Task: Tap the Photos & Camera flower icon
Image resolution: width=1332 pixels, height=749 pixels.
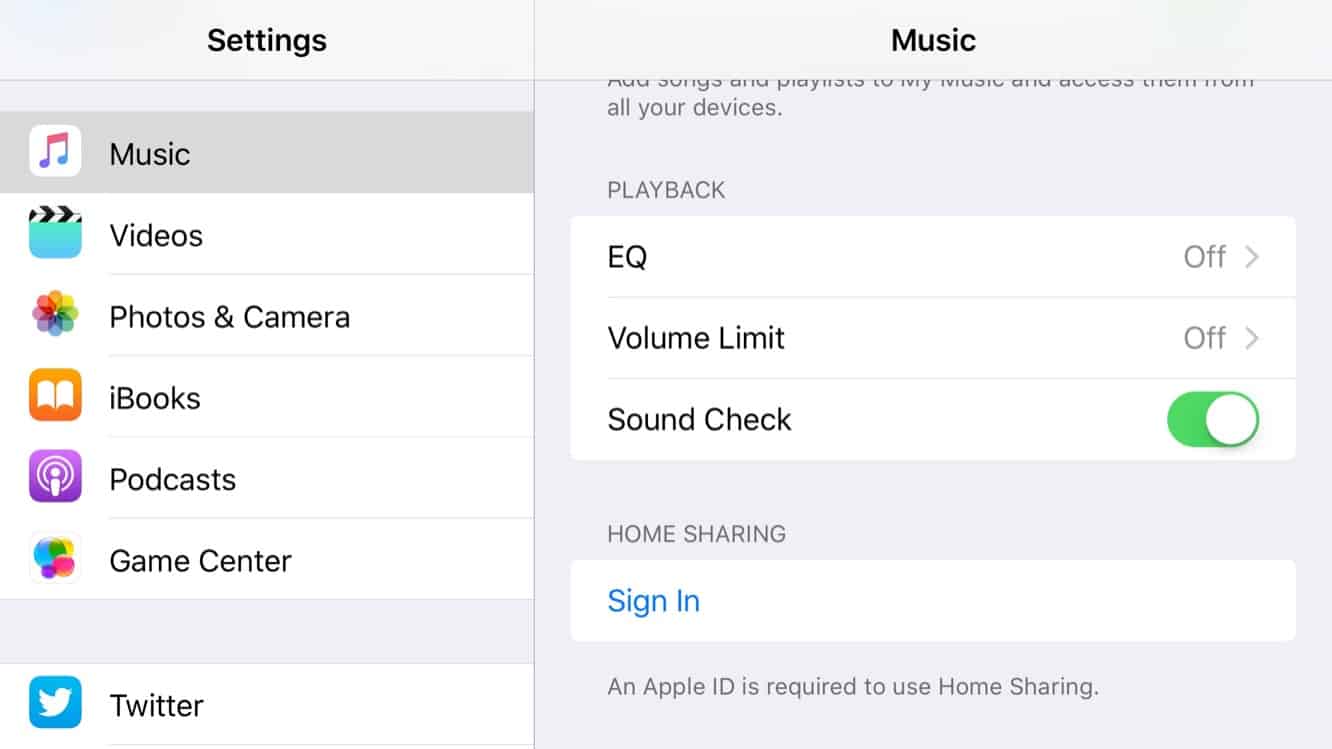Action: (55, 315)
